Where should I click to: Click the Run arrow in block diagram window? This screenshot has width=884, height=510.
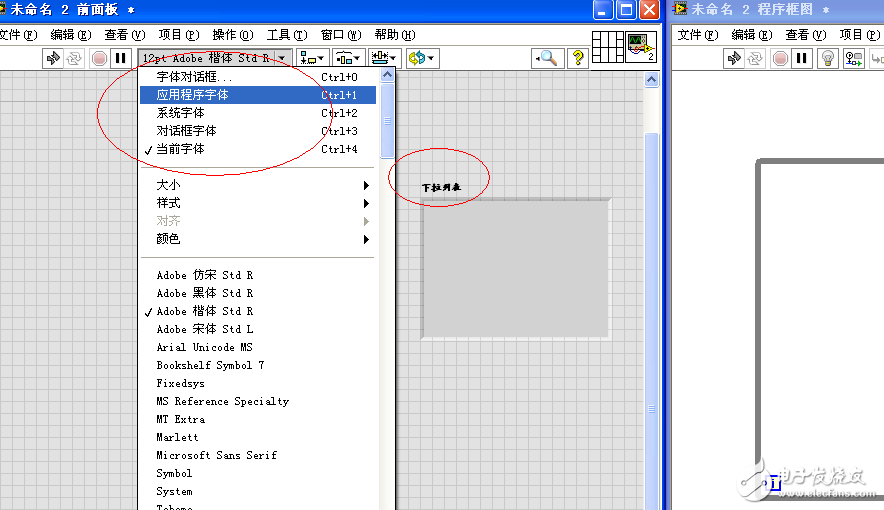pos(734,58)
